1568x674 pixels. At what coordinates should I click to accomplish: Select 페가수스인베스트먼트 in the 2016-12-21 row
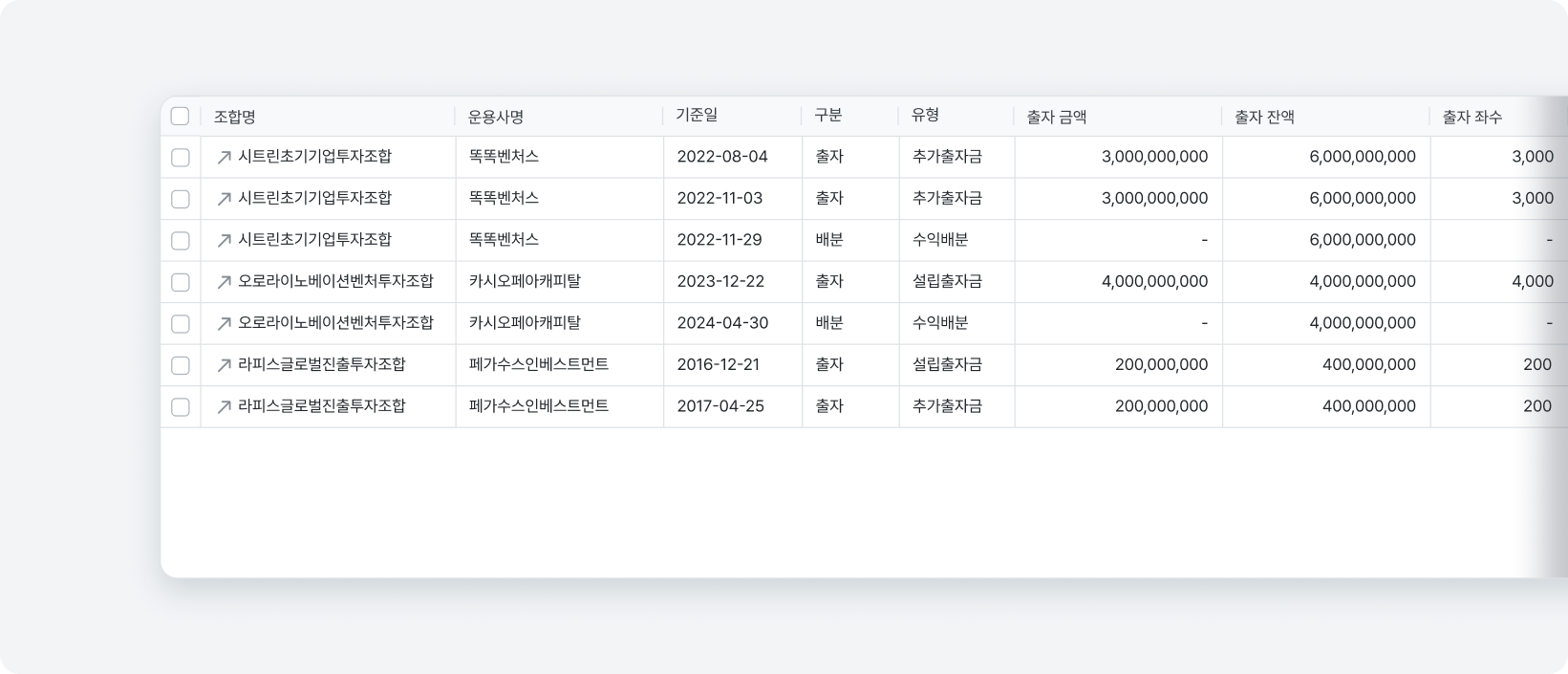tap(539, 364)
